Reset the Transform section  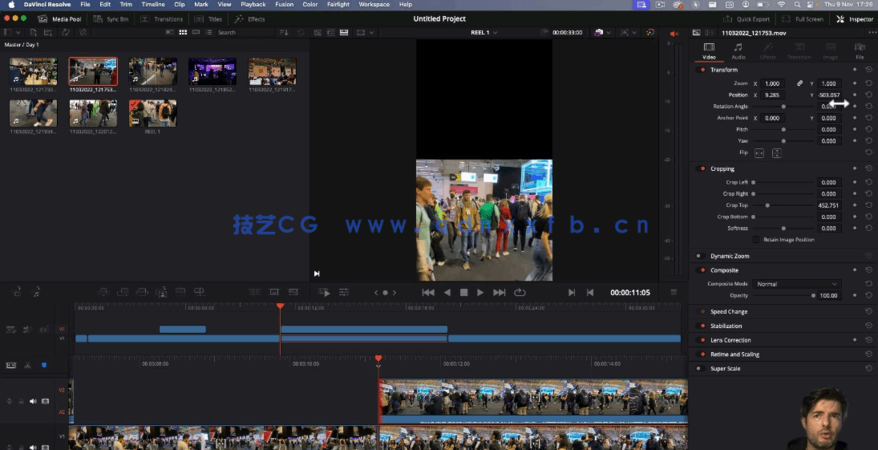pyautogui.click(x=868, y=70)
